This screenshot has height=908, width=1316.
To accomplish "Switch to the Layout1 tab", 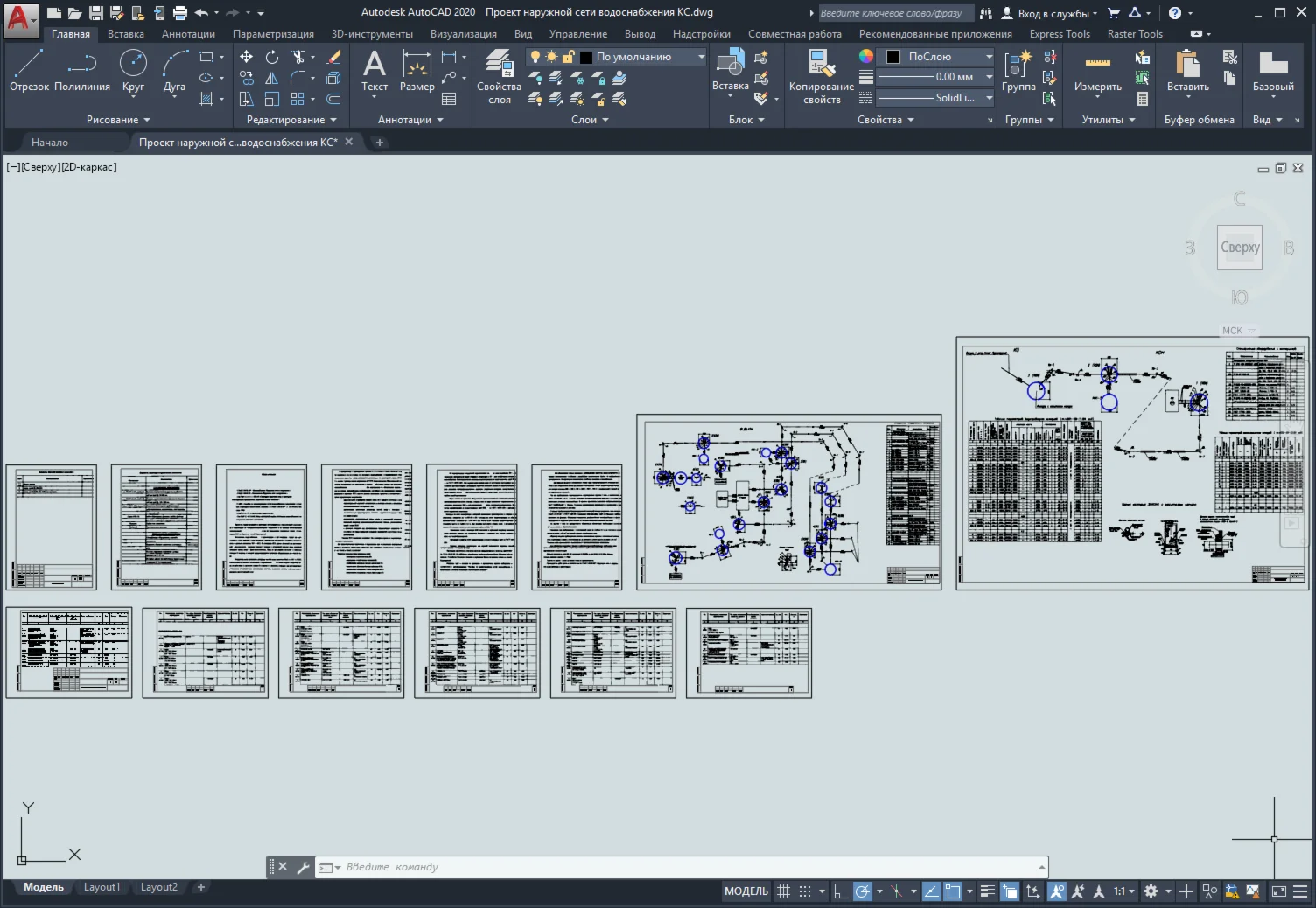I will pos(101,887).
